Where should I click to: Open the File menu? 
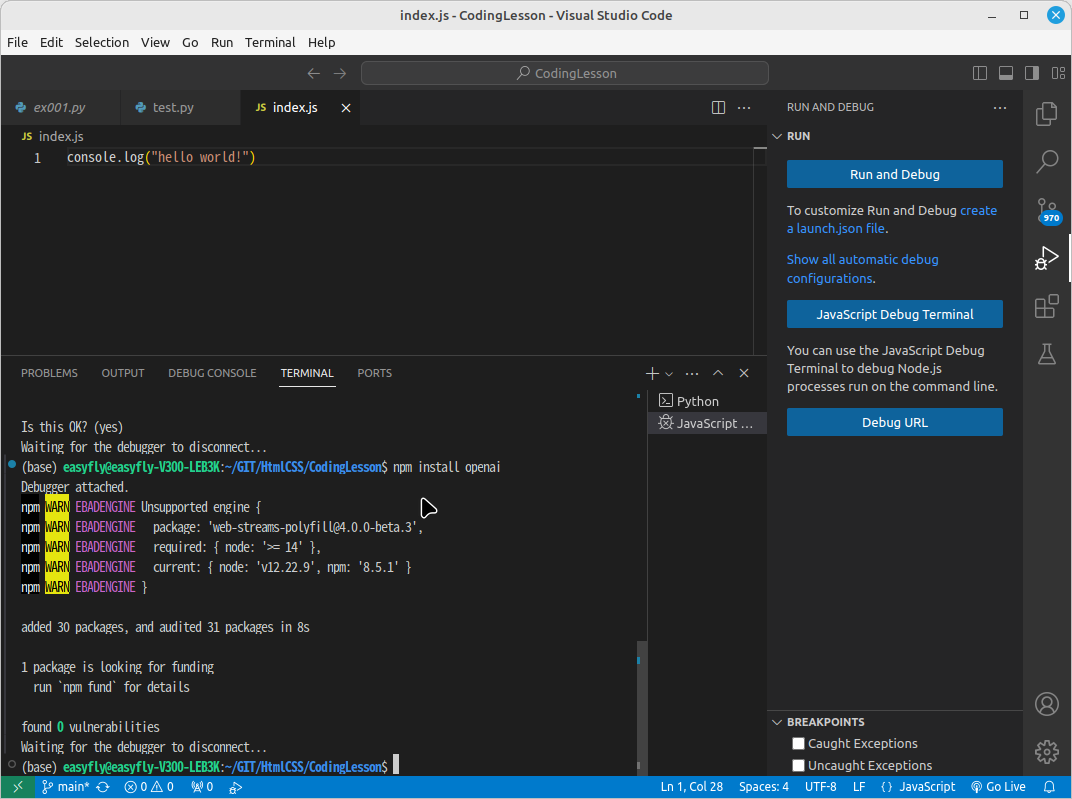point(18,42)
